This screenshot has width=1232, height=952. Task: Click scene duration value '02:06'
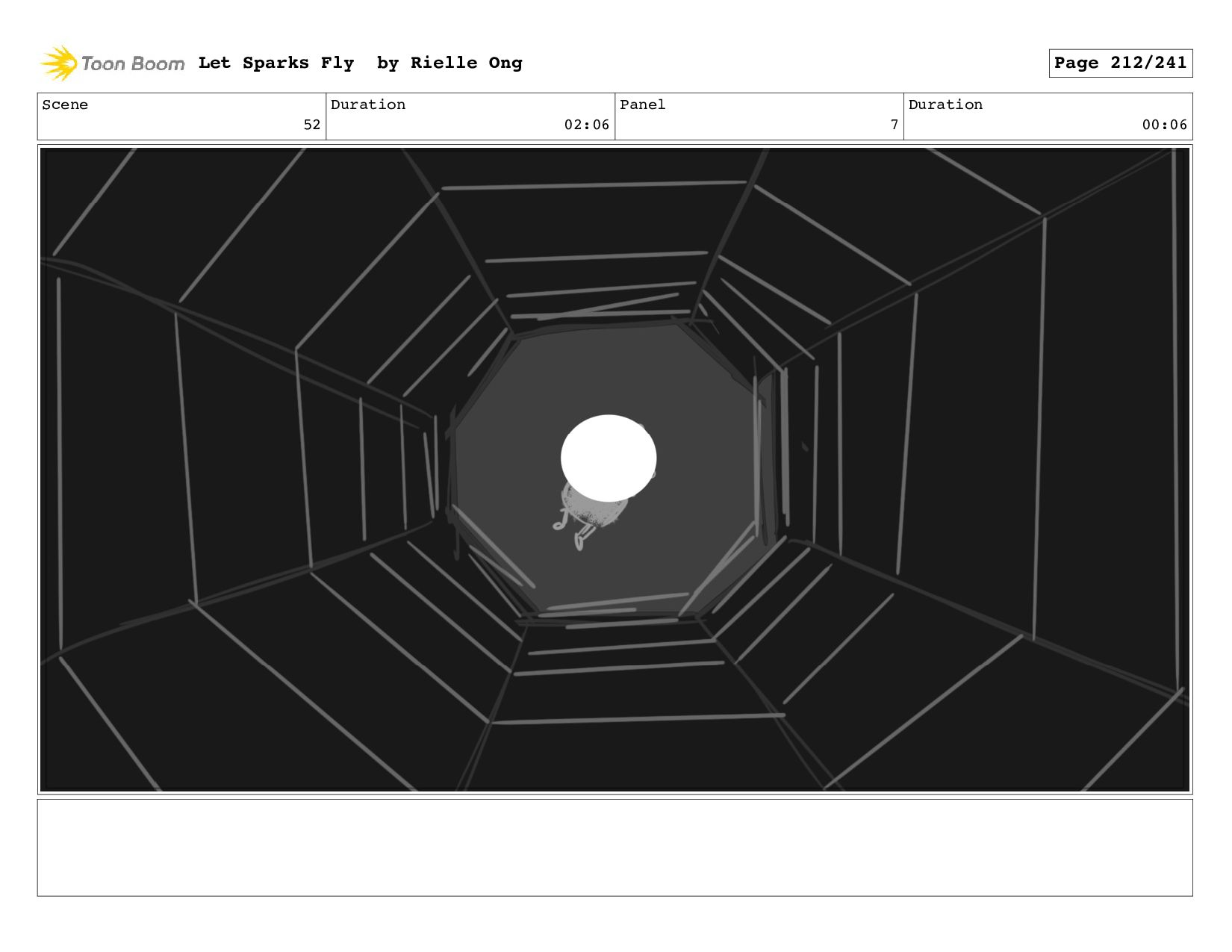[587, 125]
